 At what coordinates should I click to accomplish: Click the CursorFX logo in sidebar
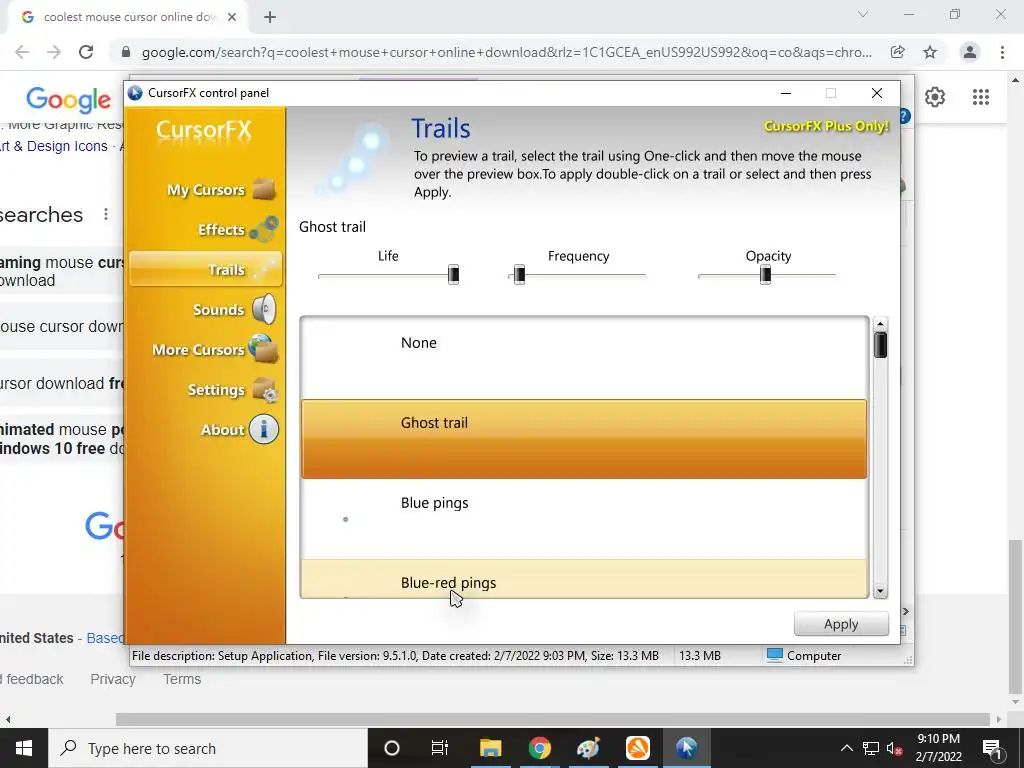[x=204, y=131]
